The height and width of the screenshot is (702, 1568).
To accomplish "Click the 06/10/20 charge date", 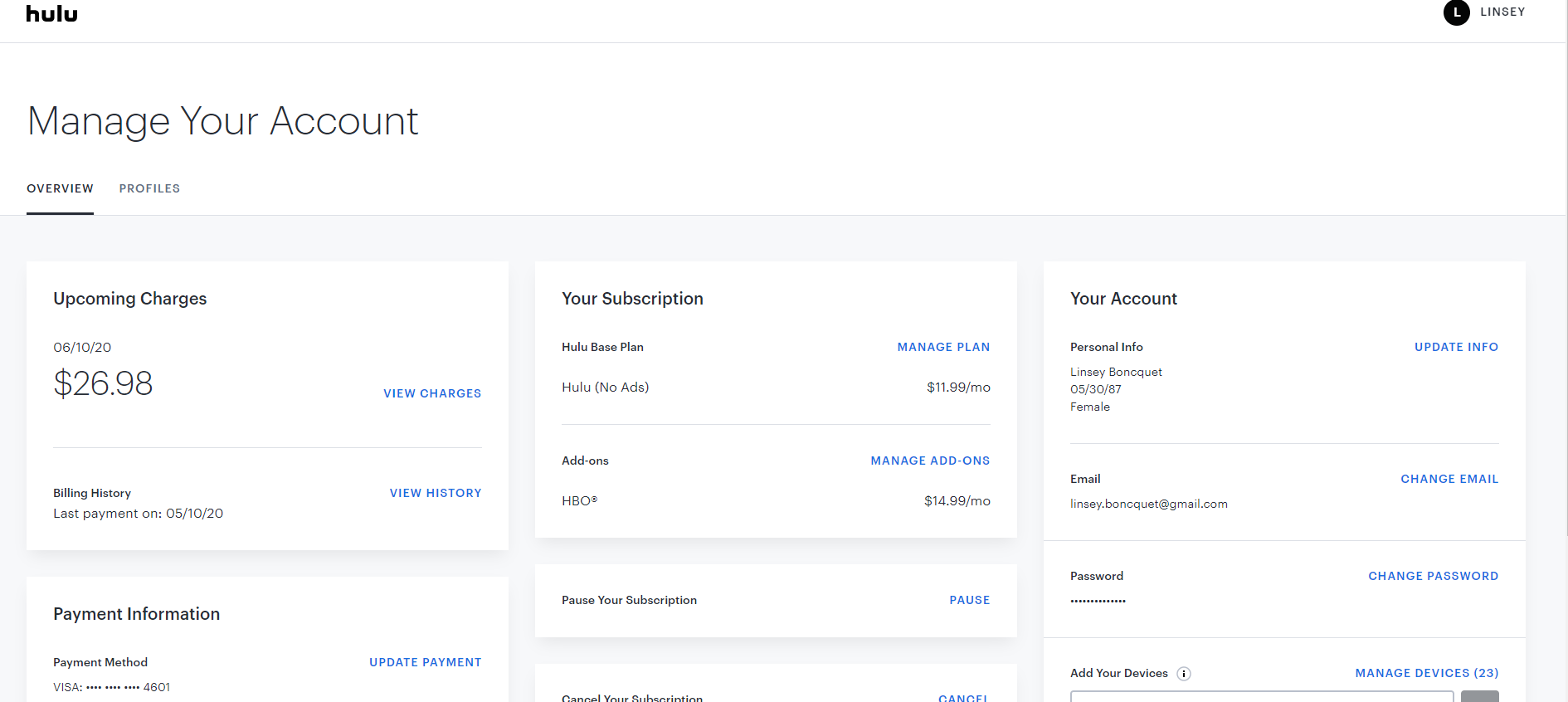I will pyautogui.click(x=82, y=348).
